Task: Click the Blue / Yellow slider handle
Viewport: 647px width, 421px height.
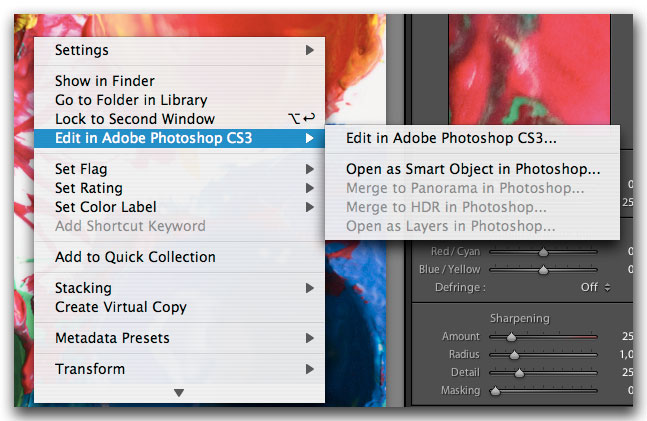Action: (543, 270)
